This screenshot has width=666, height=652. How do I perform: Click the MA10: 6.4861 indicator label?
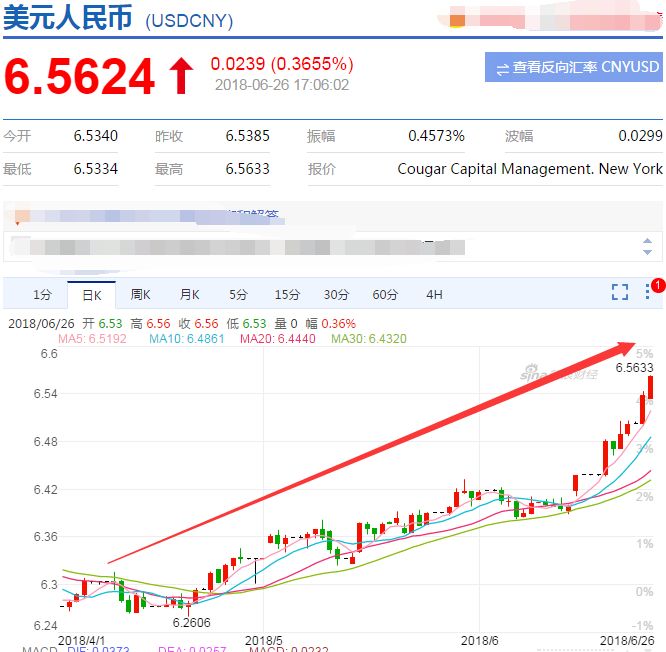pos(186,339)
